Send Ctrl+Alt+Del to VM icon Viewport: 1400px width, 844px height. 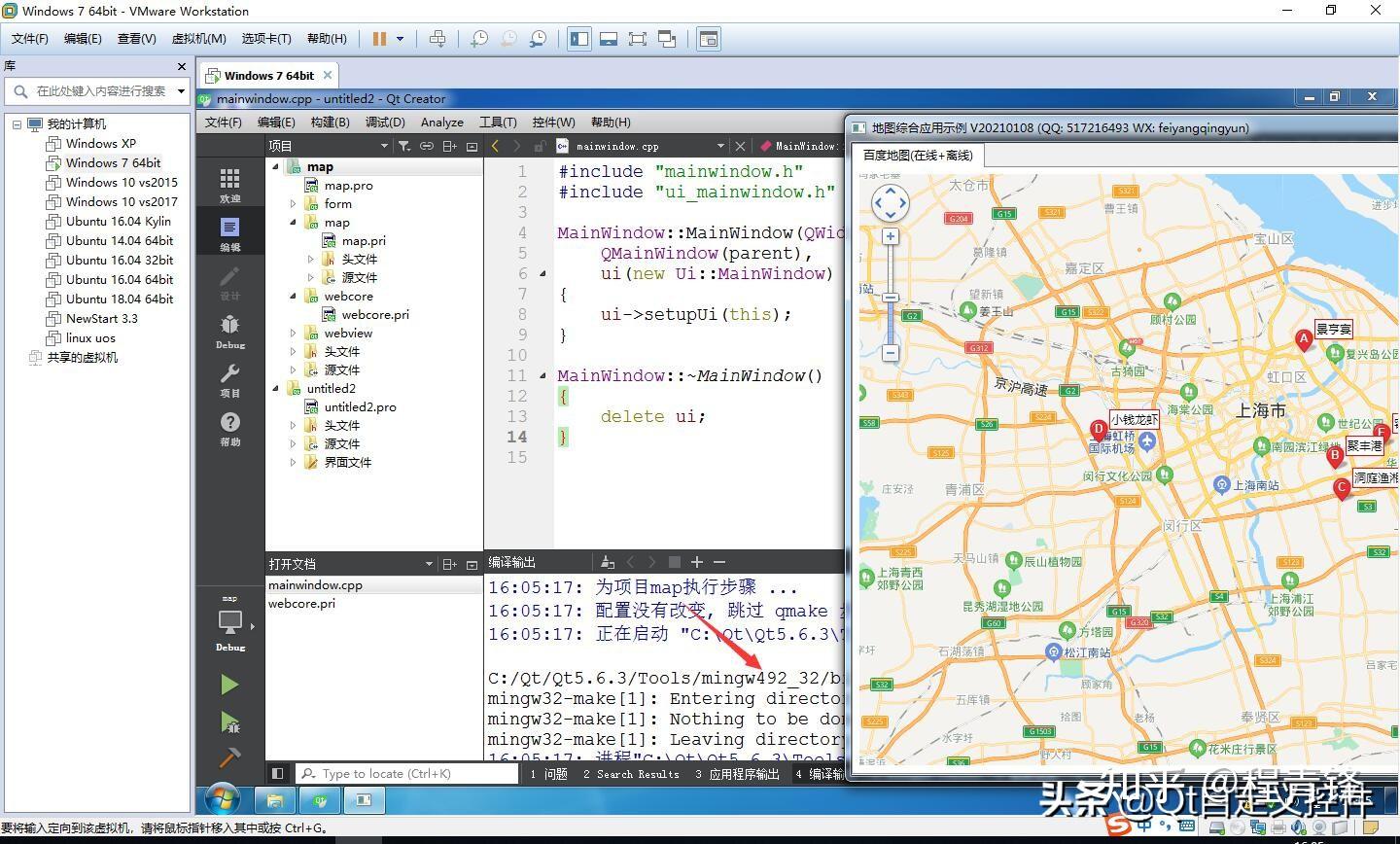click(x=437, y=39)
